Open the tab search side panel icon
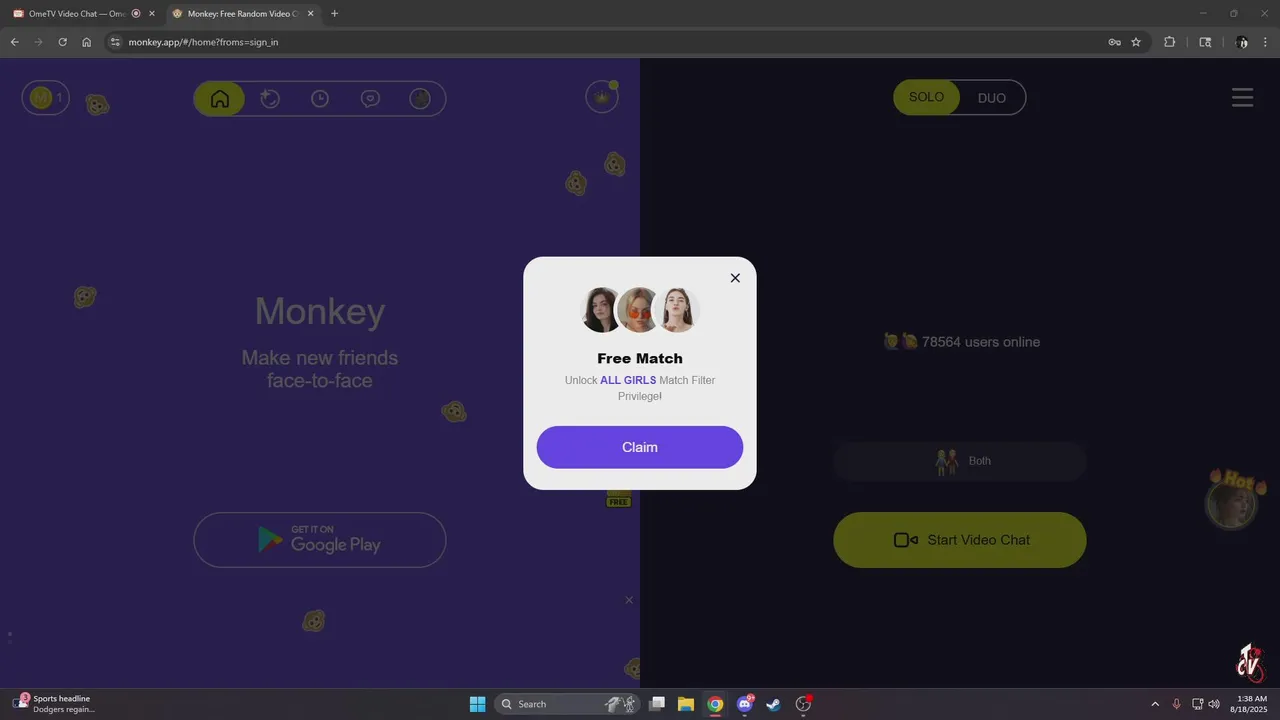 coord(1205,42)
